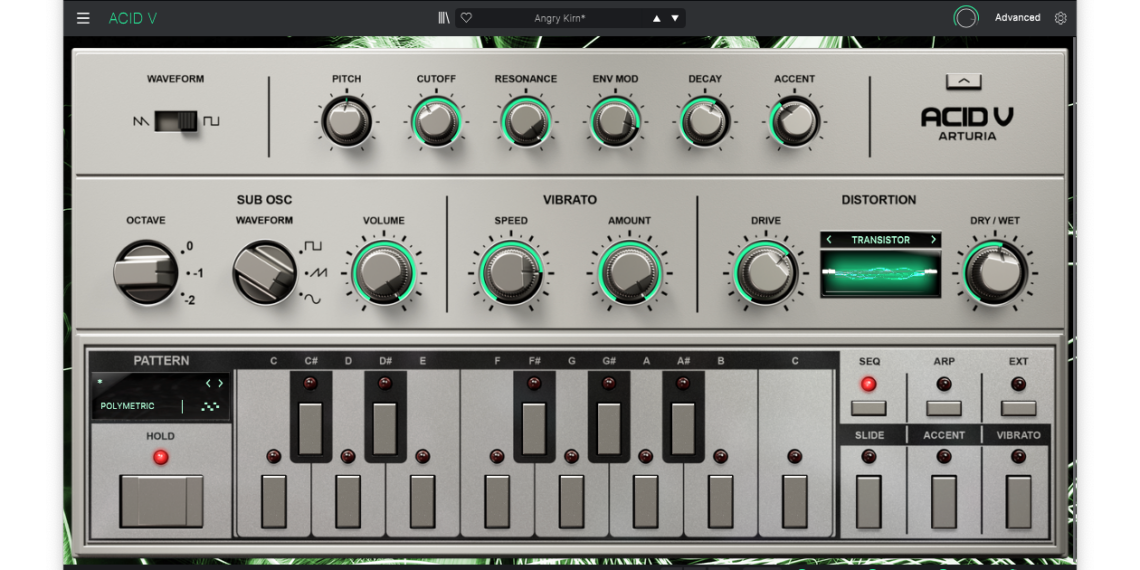1140x570 pixels.
Task: Open the POLYMETRIC pattern name menu
Action: coord(127,406)
